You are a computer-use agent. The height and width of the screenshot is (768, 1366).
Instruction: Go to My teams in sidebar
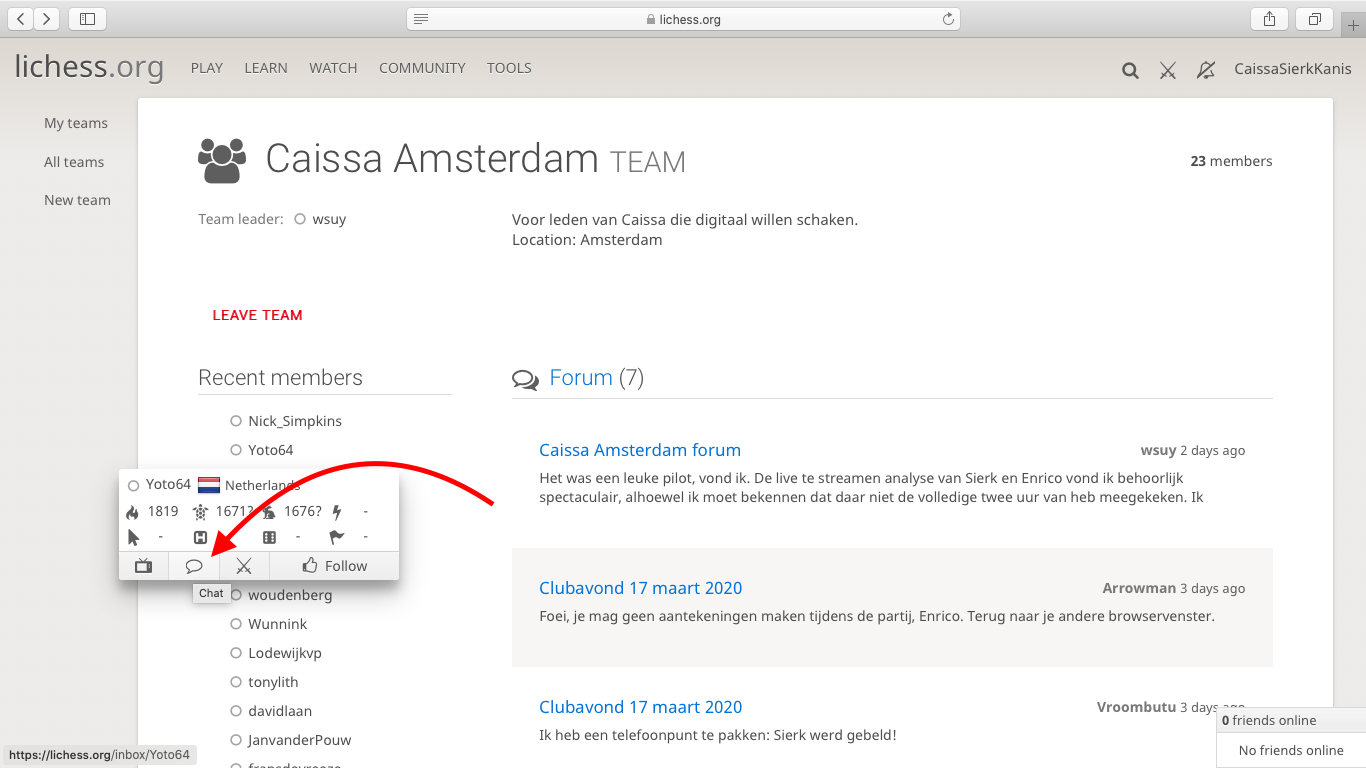pyautogui.click(x=76, y=123)
